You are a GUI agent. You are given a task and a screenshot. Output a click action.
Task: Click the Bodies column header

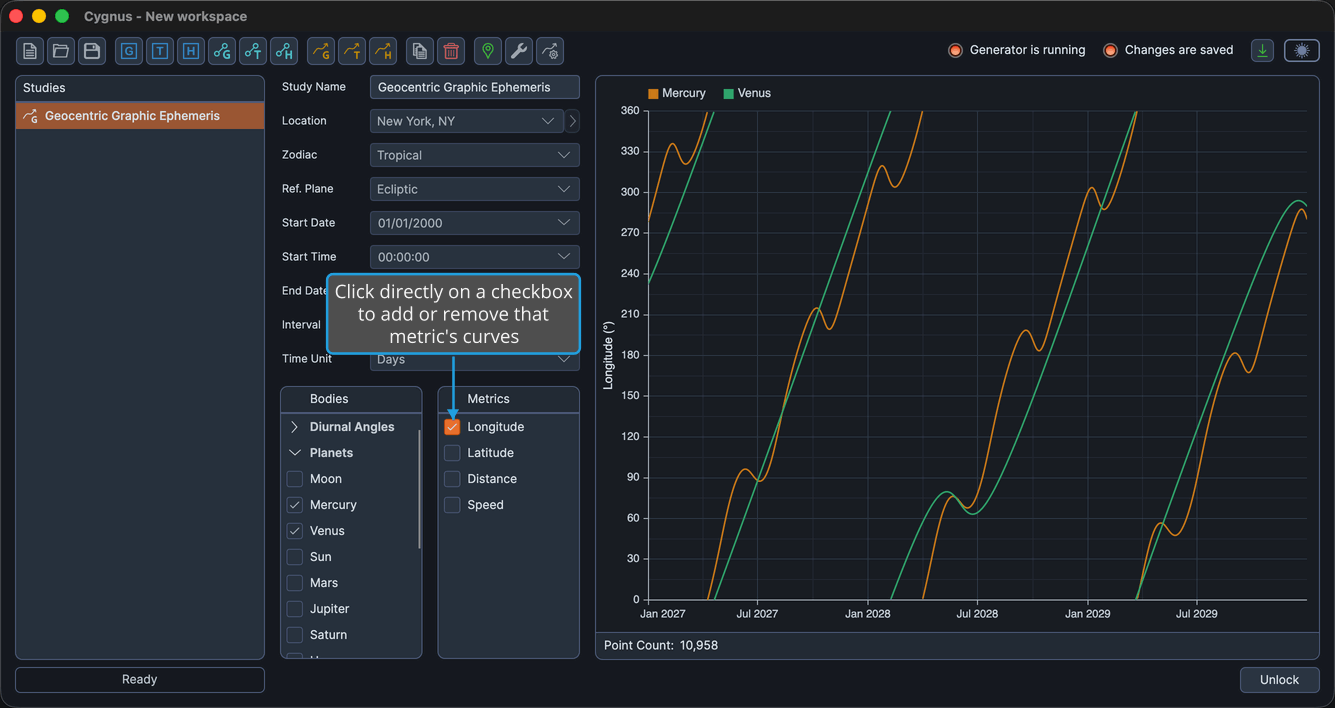[x=351, y=399]
